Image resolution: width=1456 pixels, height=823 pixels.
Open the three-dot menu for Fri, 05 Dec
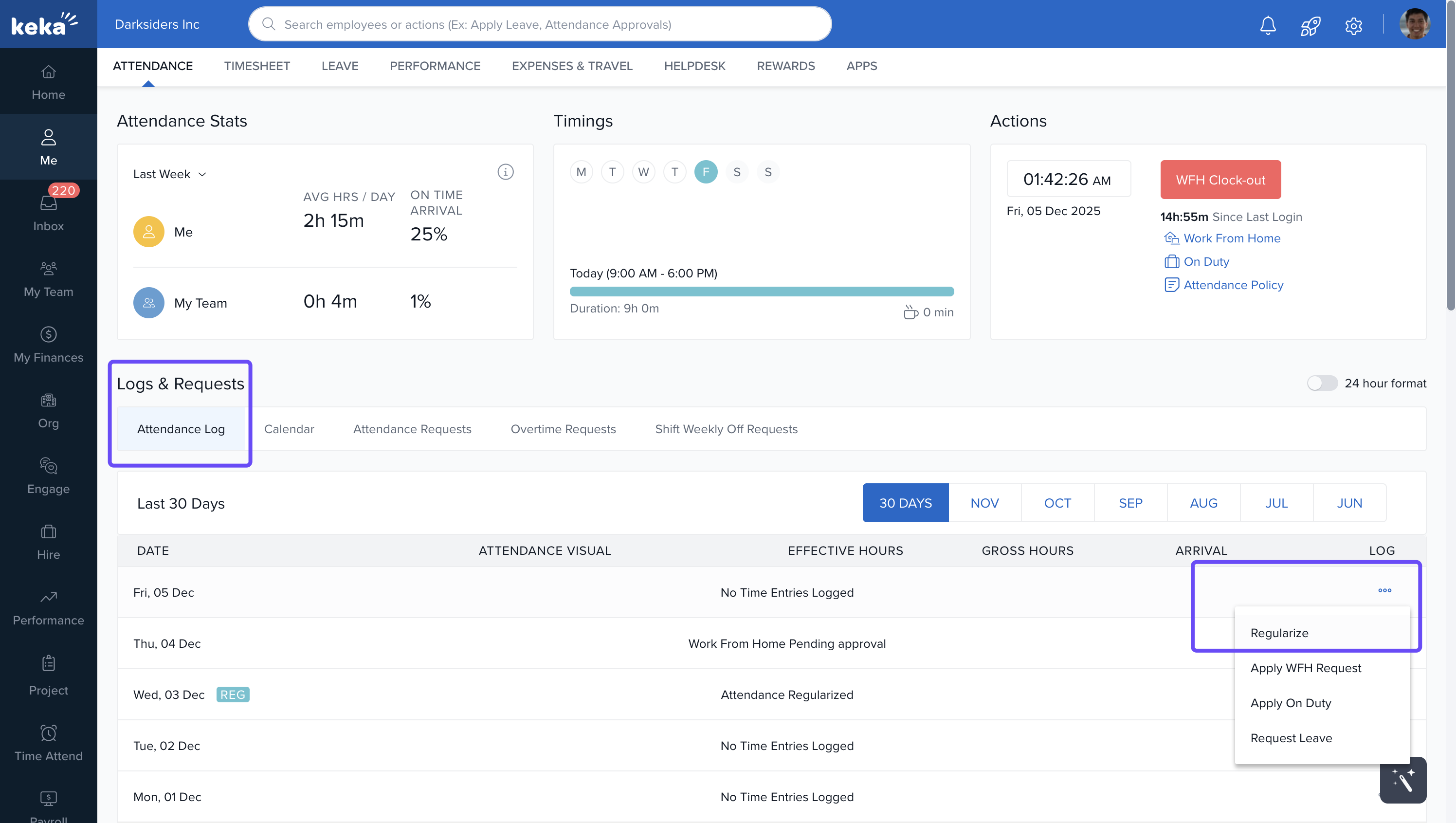click(1384, 590)
